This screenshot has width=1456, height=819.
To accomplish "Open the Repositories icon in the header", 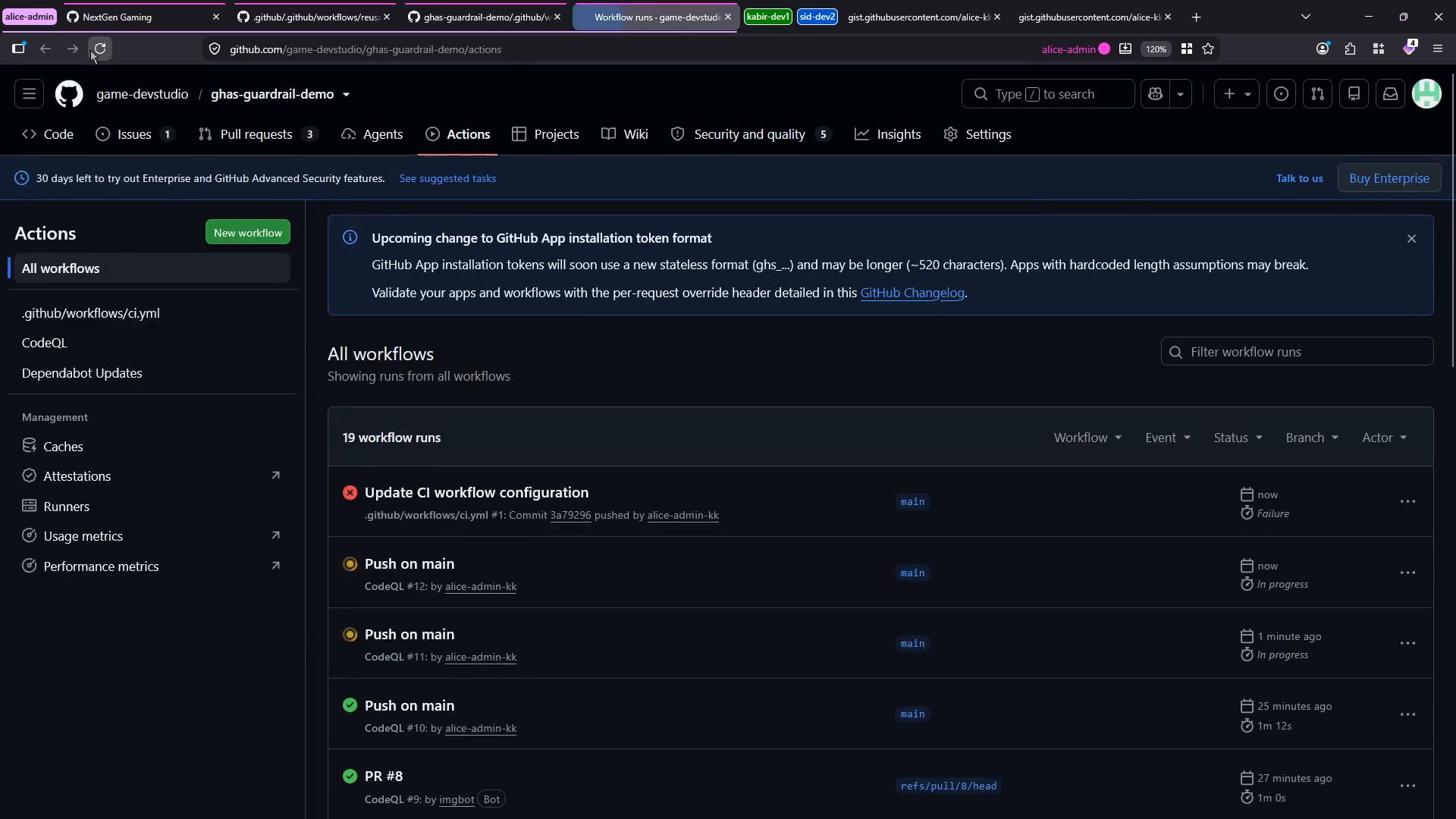I will pos(1354,94).
